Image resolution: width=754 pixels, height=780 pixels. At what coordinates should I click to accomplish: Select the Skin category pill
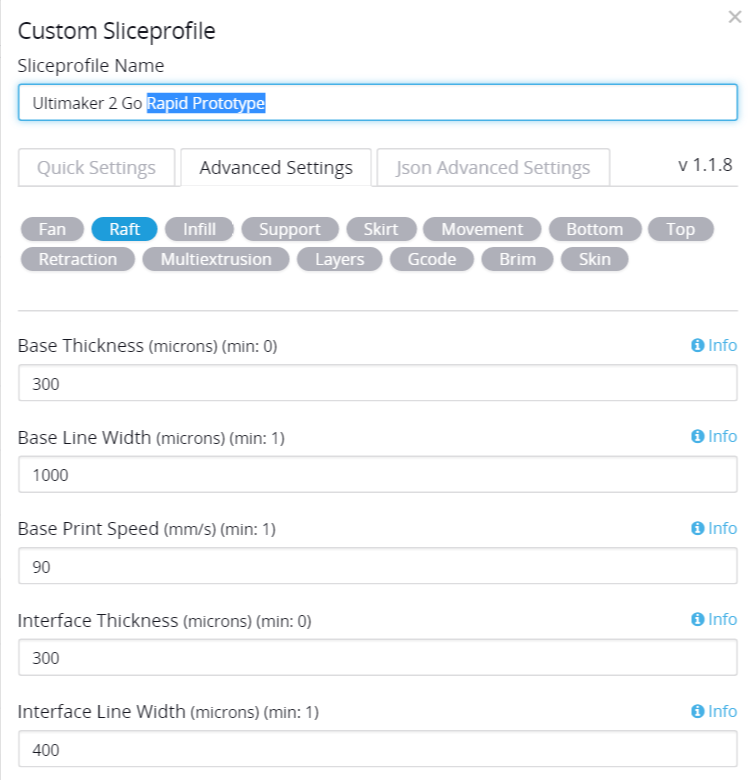pos(594,259)
